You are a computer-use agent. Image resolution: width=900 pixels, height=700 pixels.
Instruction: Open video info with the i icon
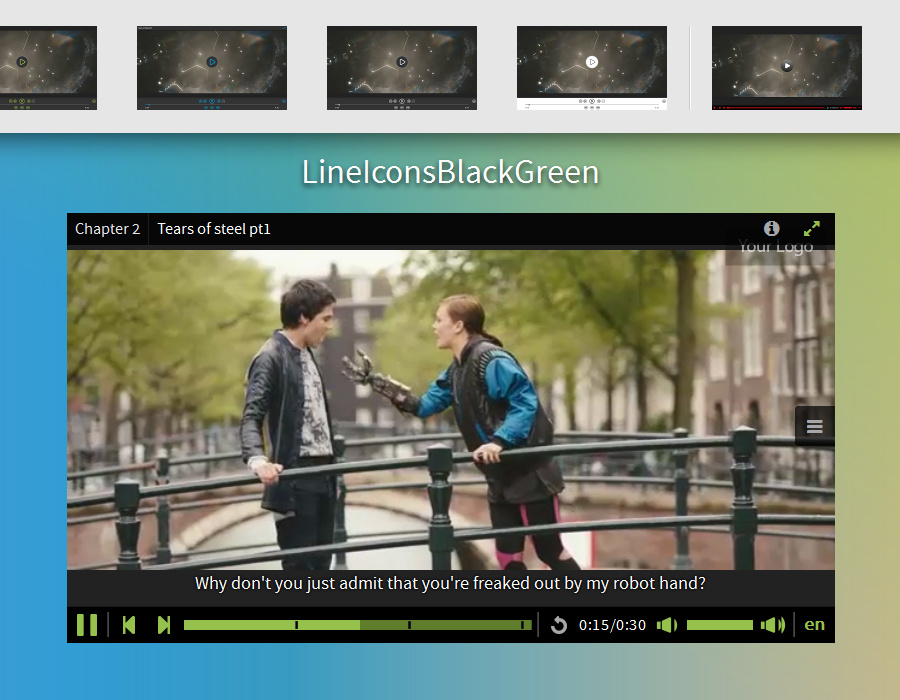[771, 228]
